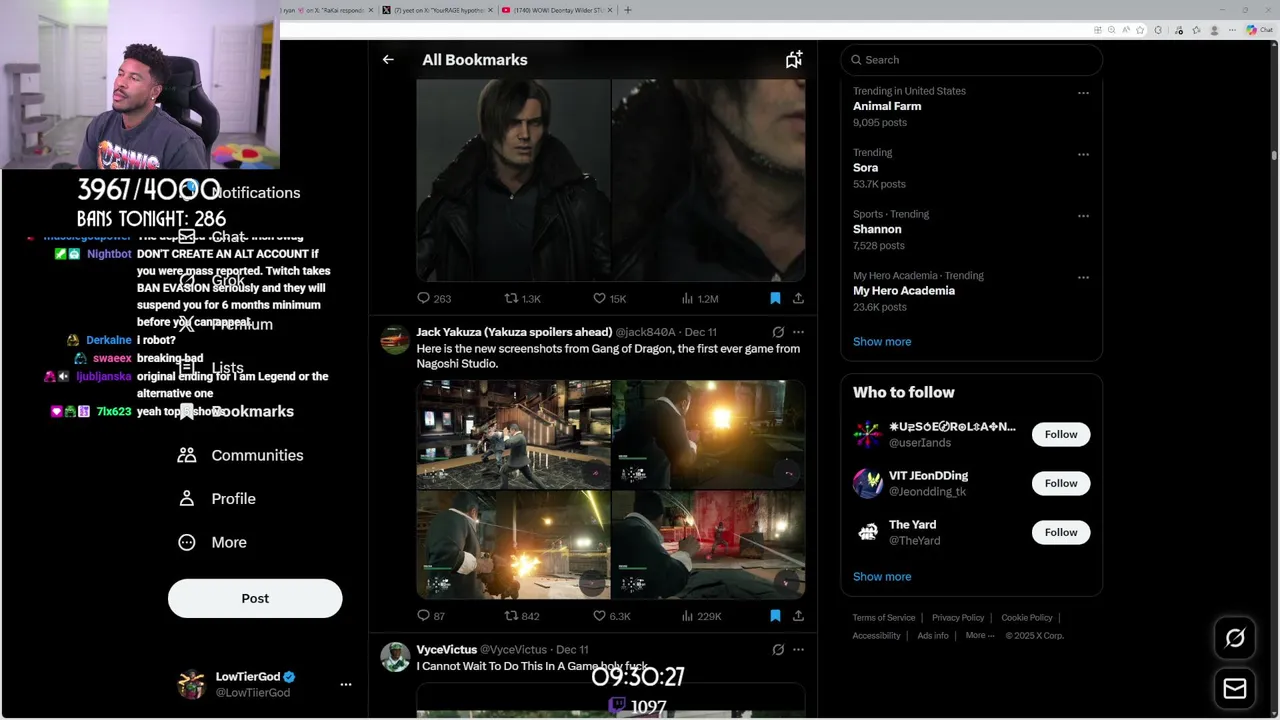
Task: Open the Privacy Policy link
Action: tap(958, 618)
